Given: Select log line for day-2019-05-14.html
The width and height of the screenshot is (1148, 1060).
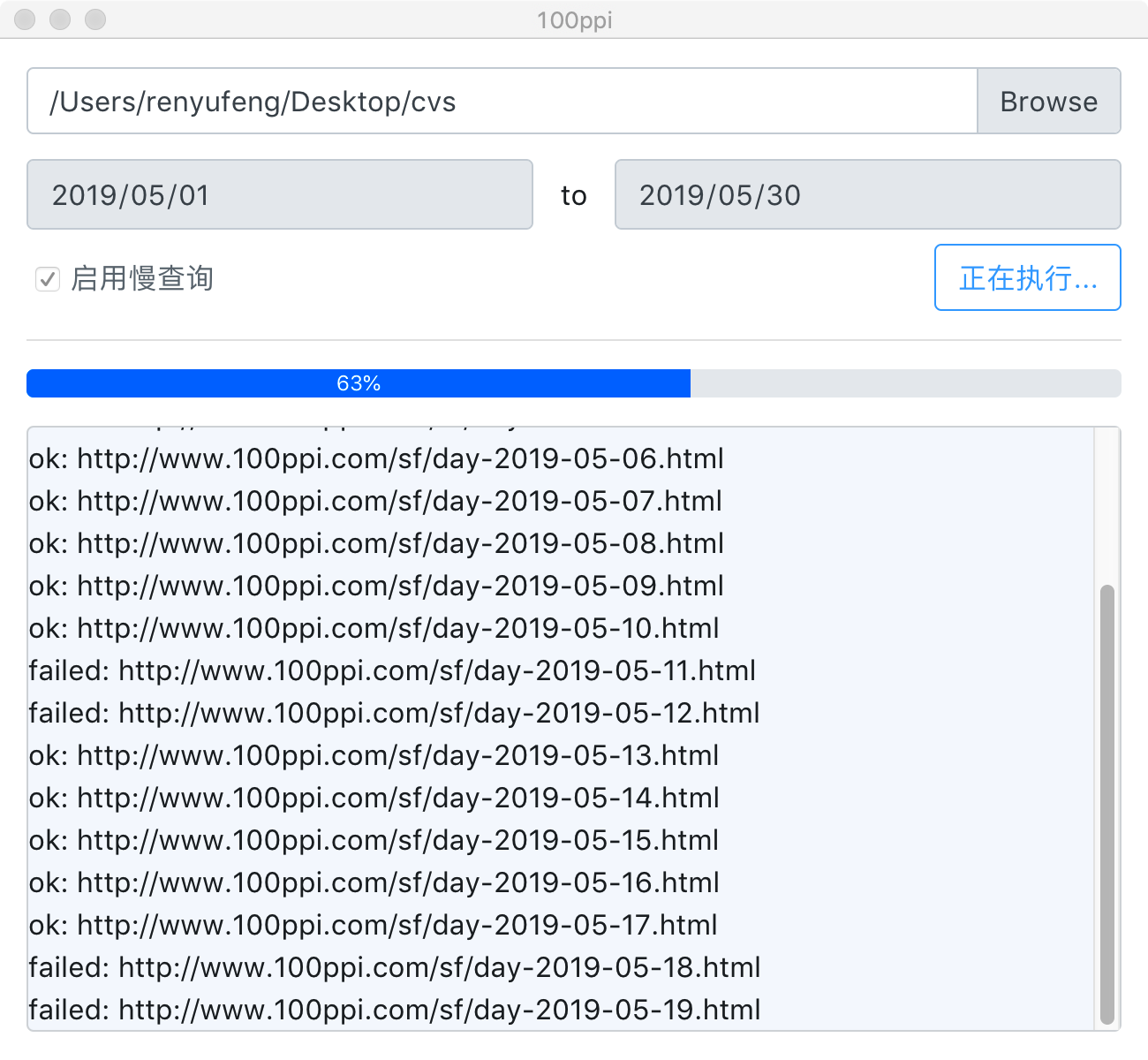Looking at the screenshot, I should [374, 798].
